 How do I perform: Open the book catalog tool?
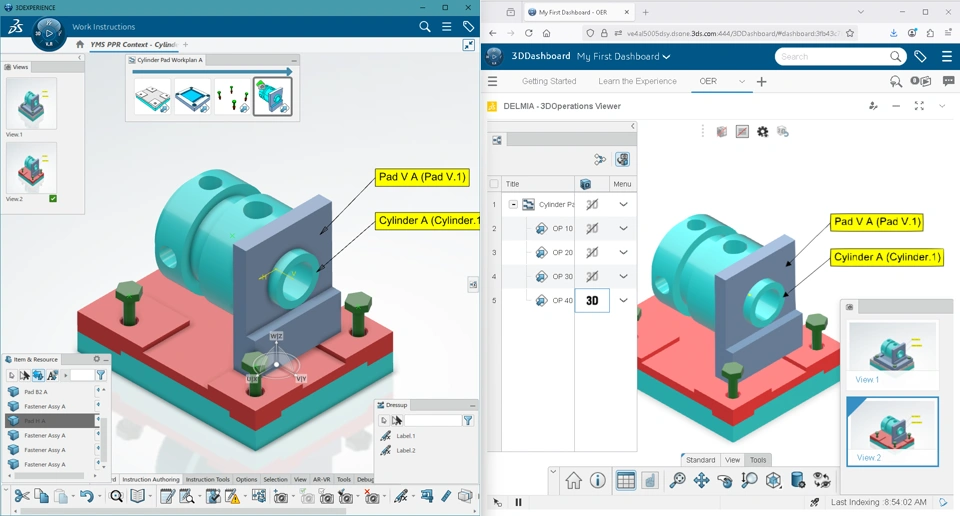point(138,496)
